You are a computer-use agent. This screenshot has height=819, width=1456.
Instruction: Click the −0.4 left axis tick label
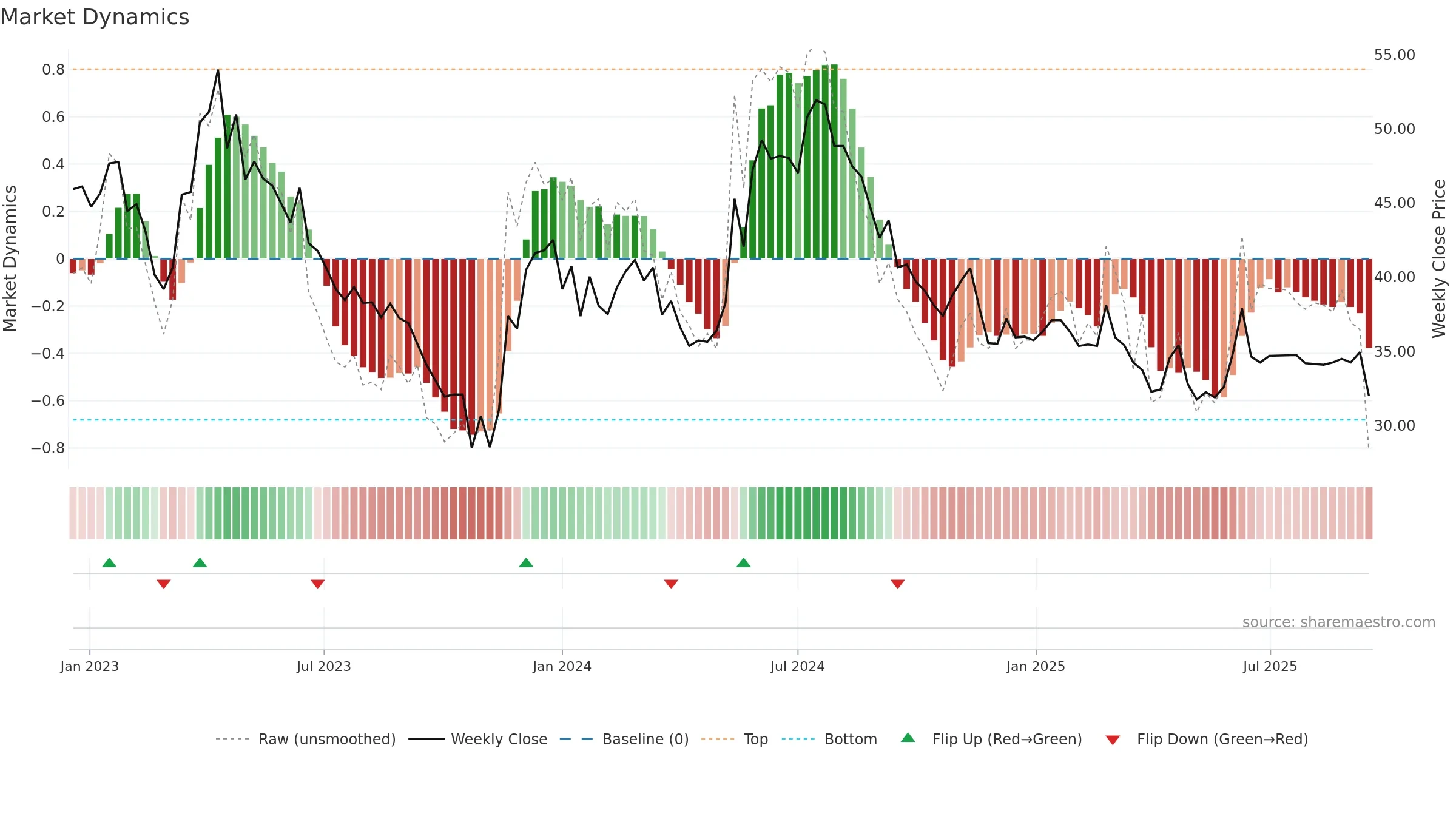pos(48,354)
